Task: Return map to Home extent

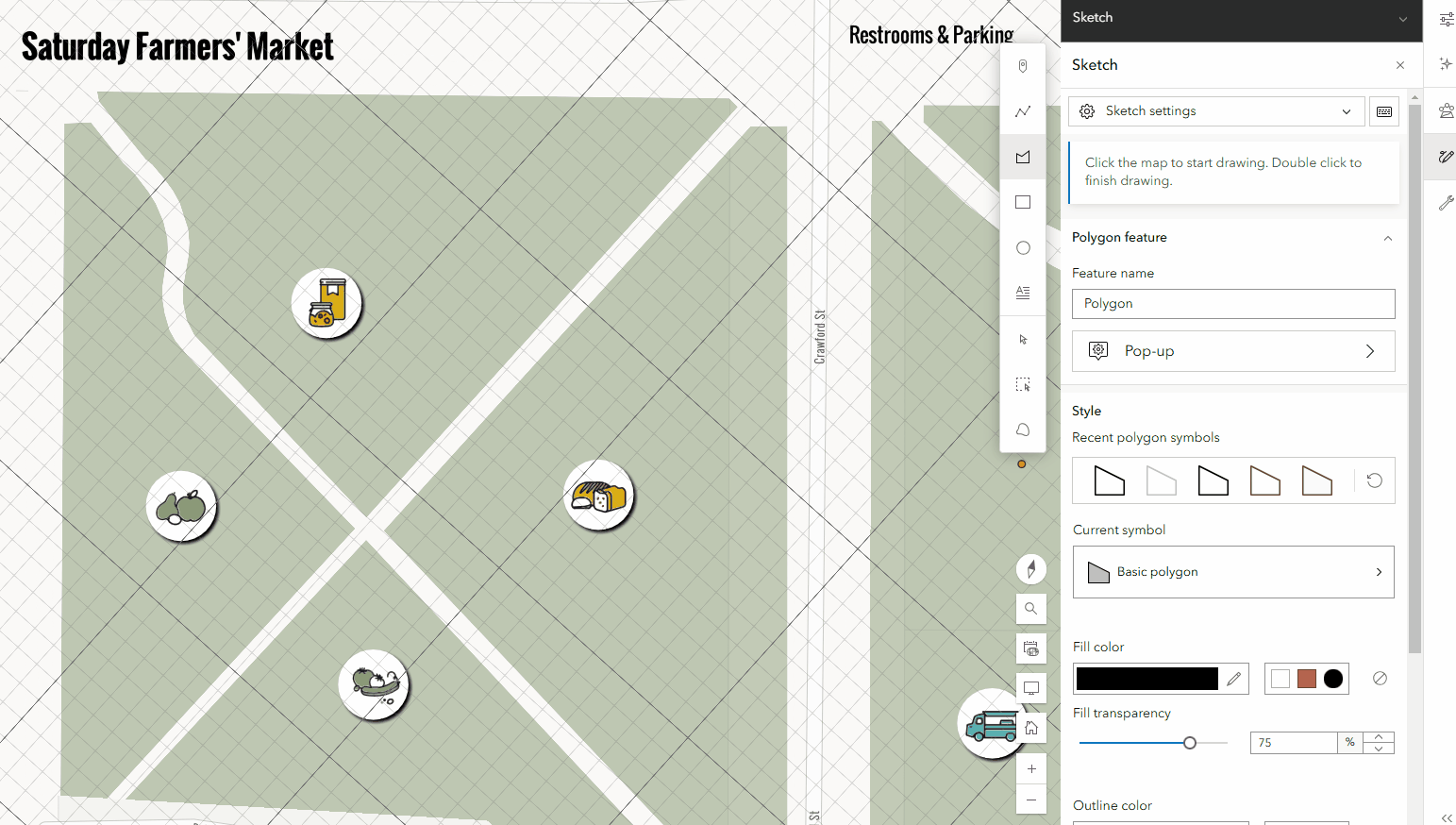Action: click(x=1031, y=728)
